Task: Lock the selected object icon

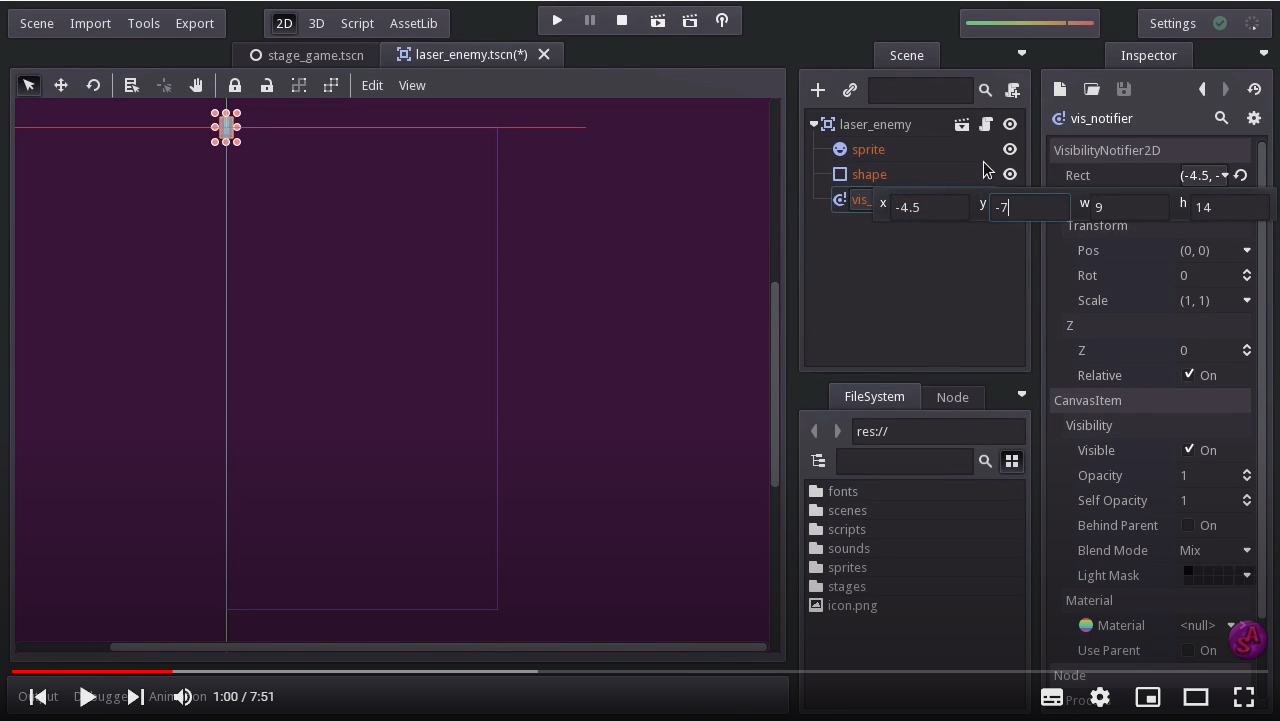Action: pyautogui.click(x=235, y=86)
